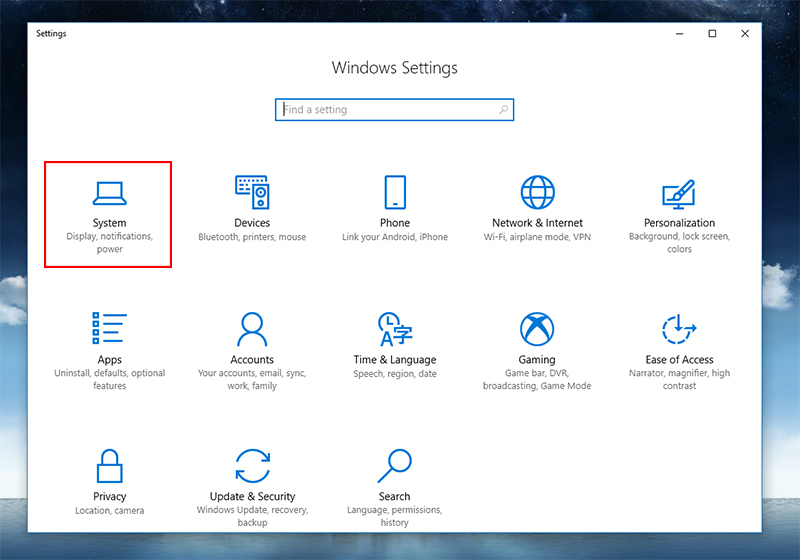
Task: Click the Personalization label
Action: tap(679, 223)
